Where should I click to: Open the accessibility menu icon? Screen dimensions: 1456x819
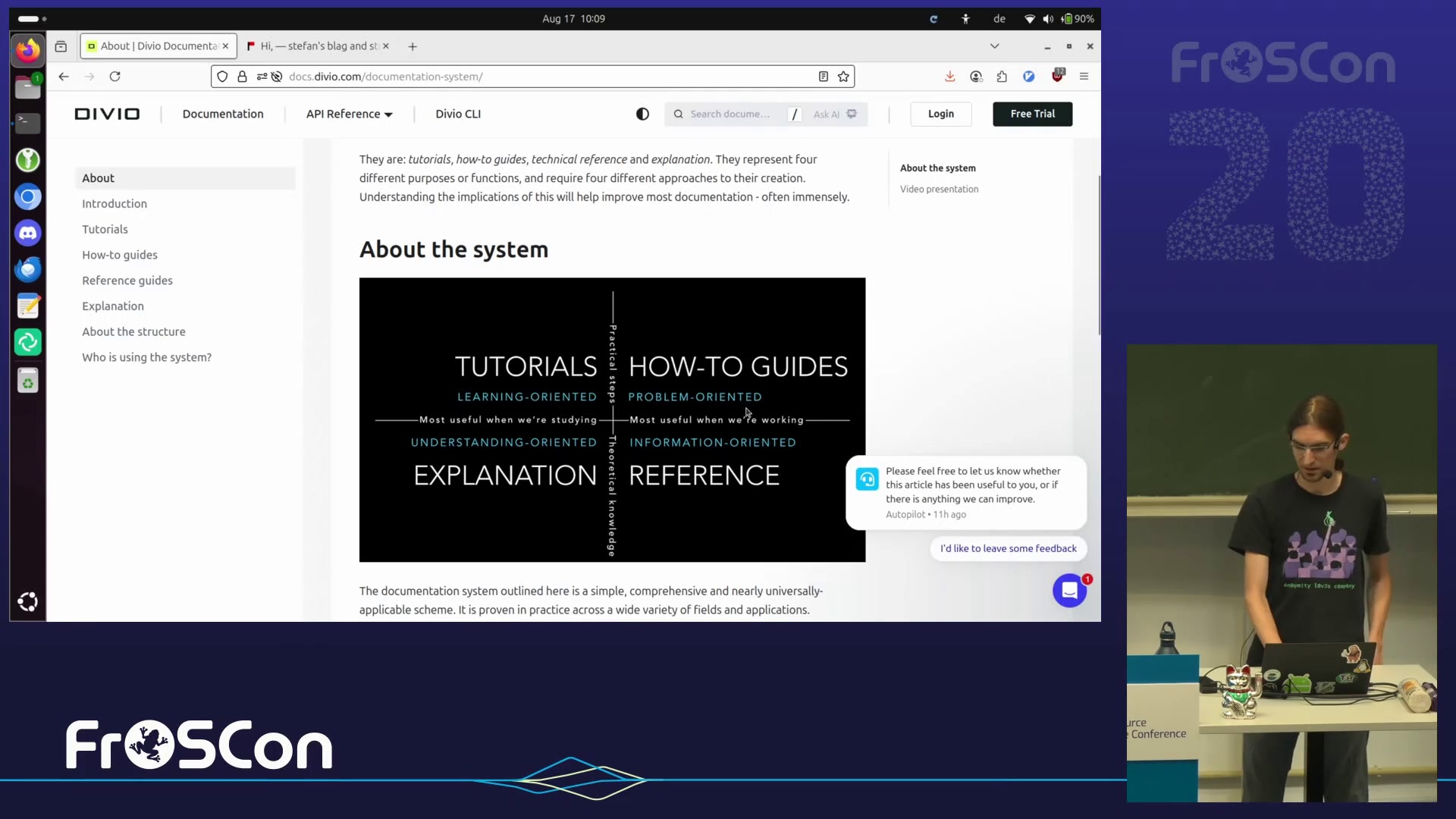tap(965, 19)
